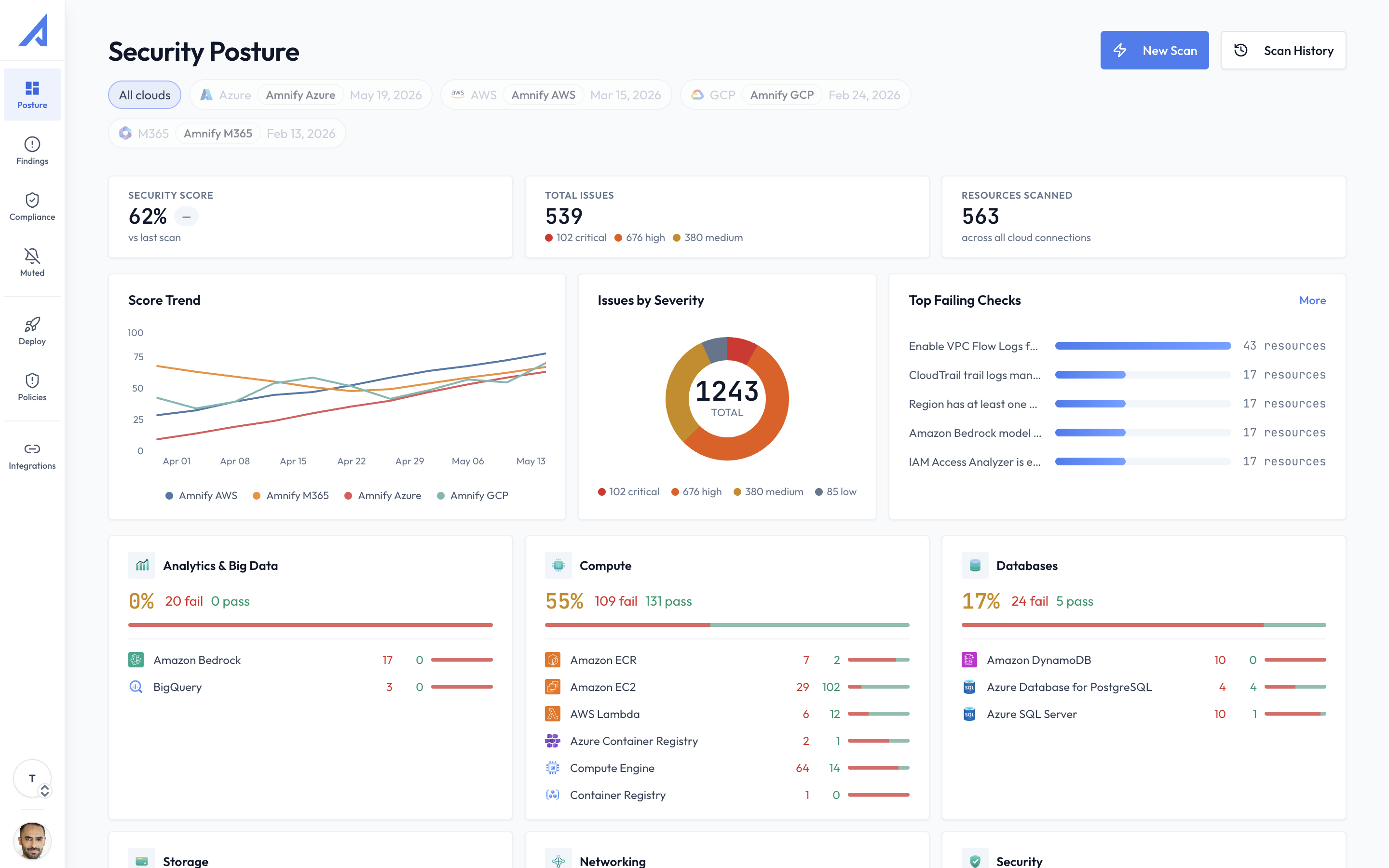
Task: Open the Databases category heading
Action: point(1027,566)
